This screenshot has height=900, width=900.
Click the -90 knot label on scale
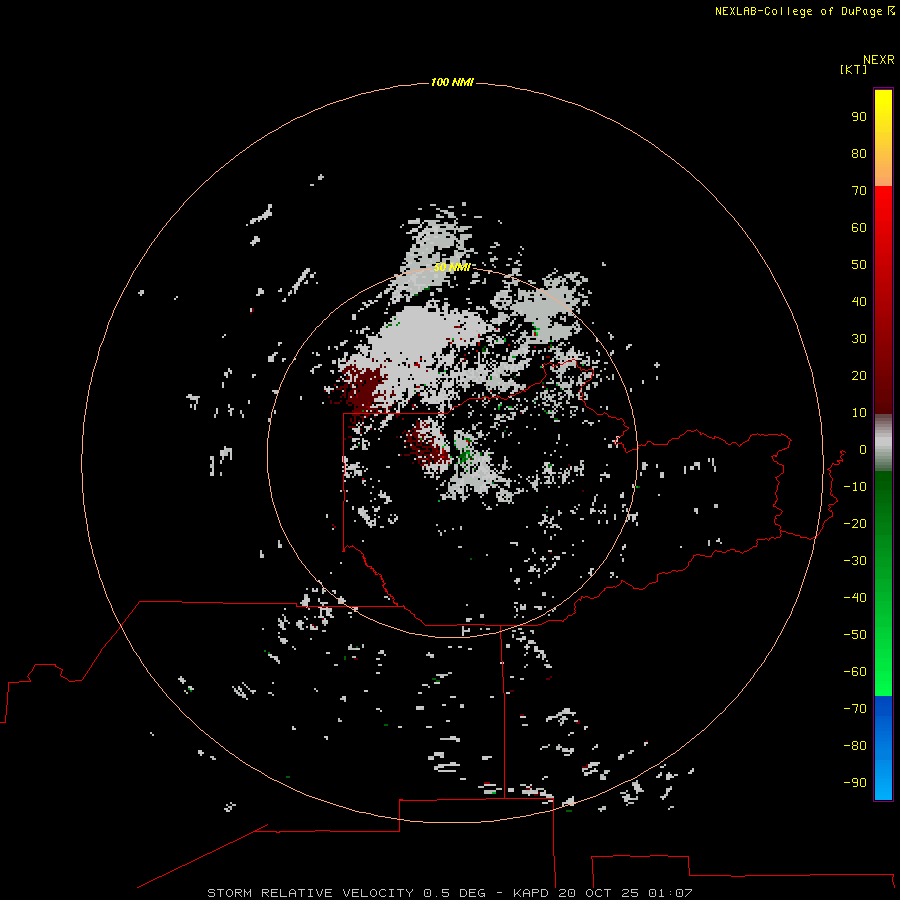click(x=855, y=783)
